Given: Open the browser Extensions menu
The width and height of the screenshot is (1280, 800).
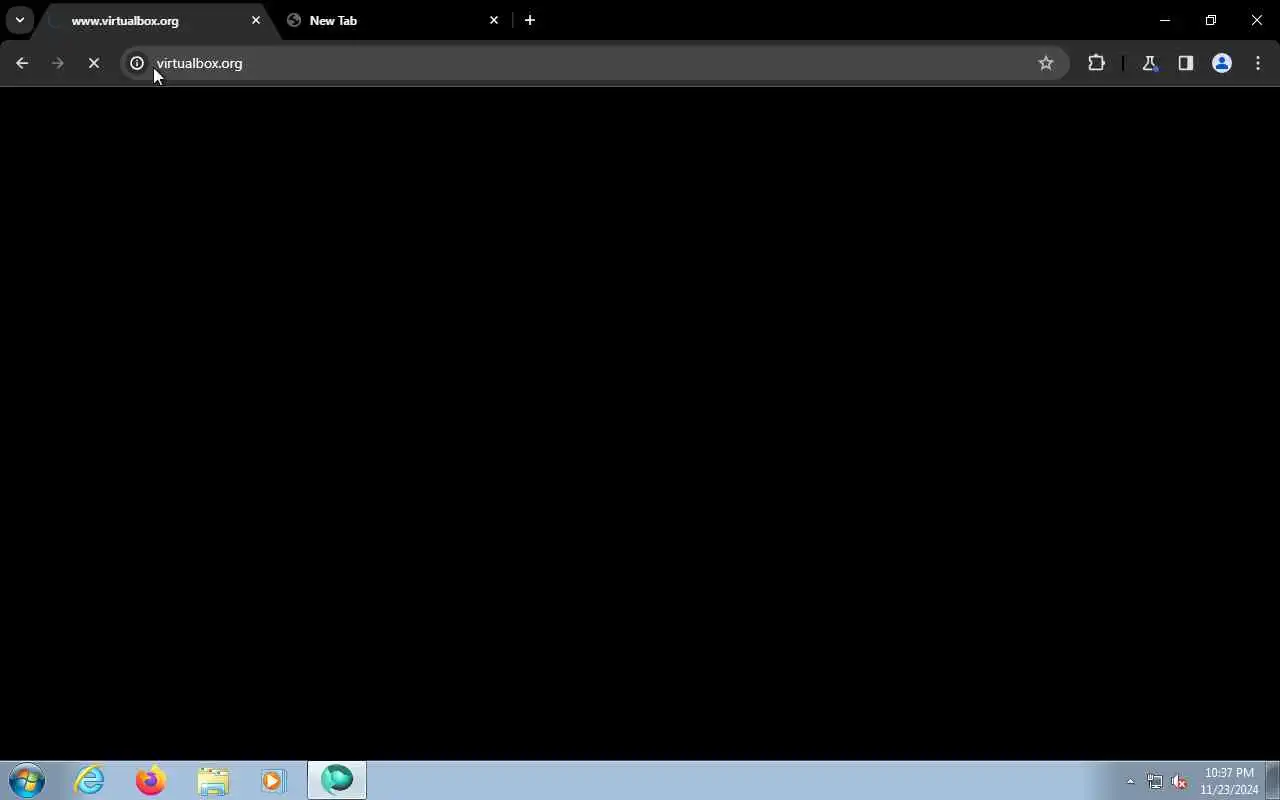Looking at the screenshot, I should pyautogui.click(x=1096, y=63).
